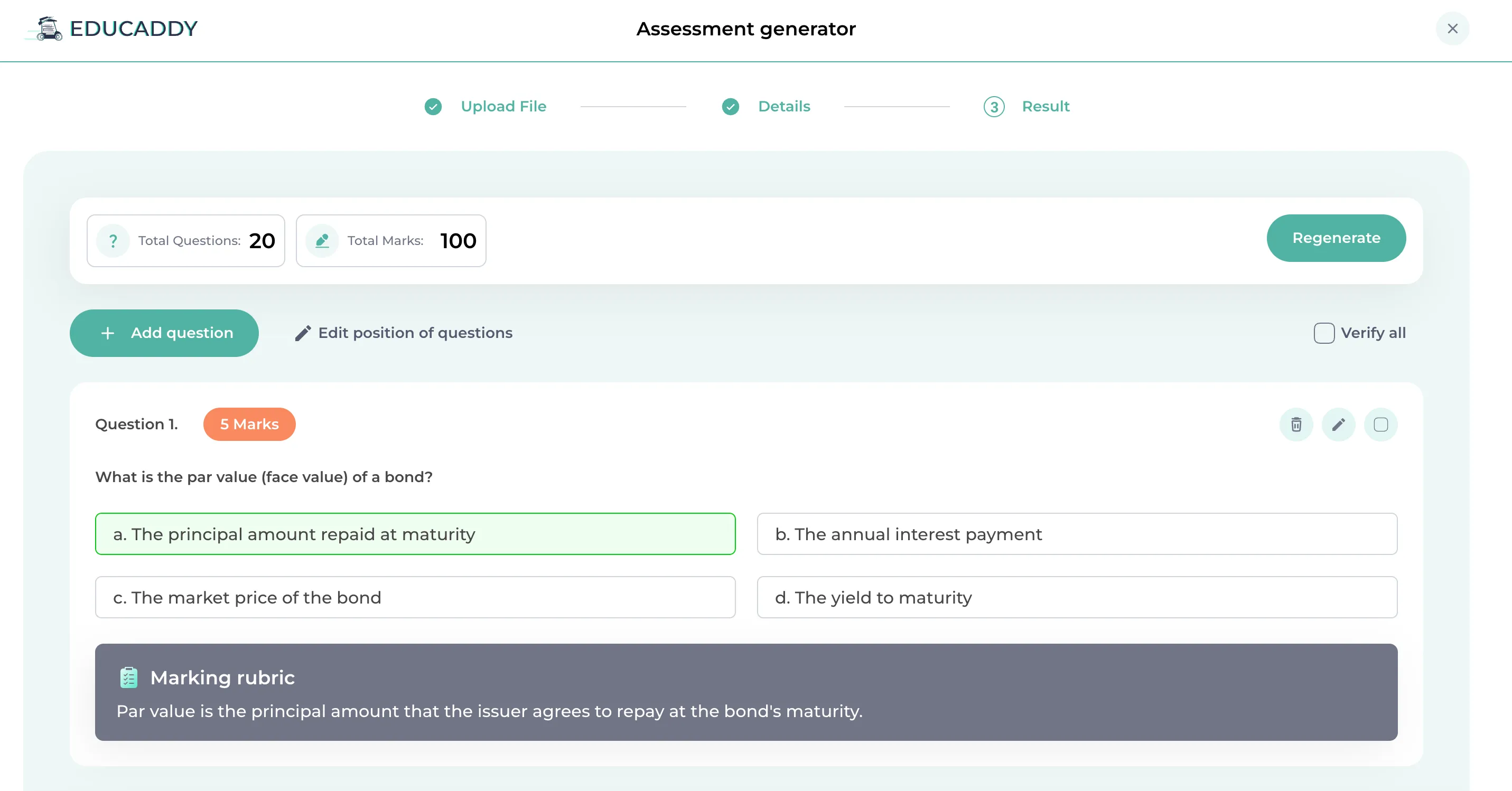Click the plus icon on Add question
1512x791 pixels.
[107, 333]
